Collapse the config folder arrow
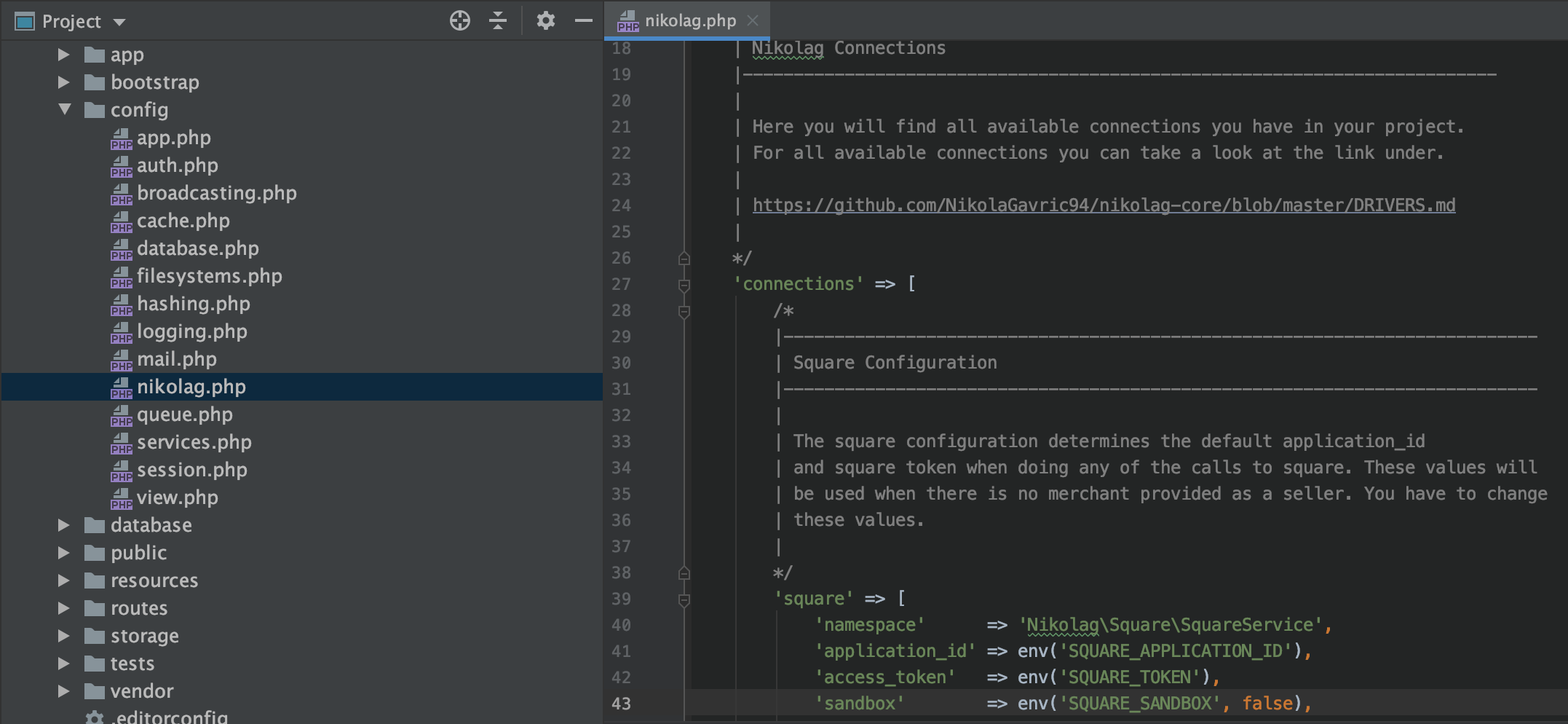Screen dimensions: 1568x724 pyautogui.click(x=65, y=110)
